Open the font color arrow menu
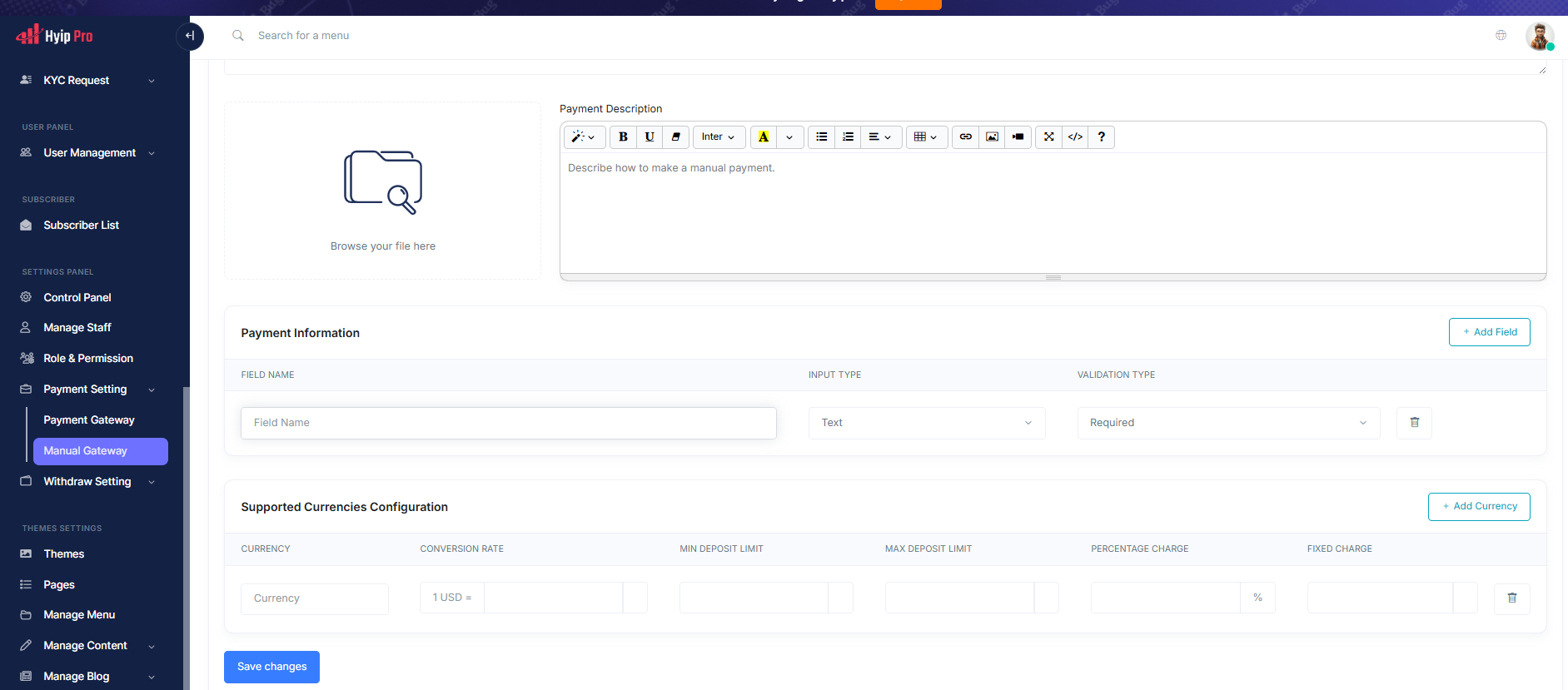 point(789,137)
